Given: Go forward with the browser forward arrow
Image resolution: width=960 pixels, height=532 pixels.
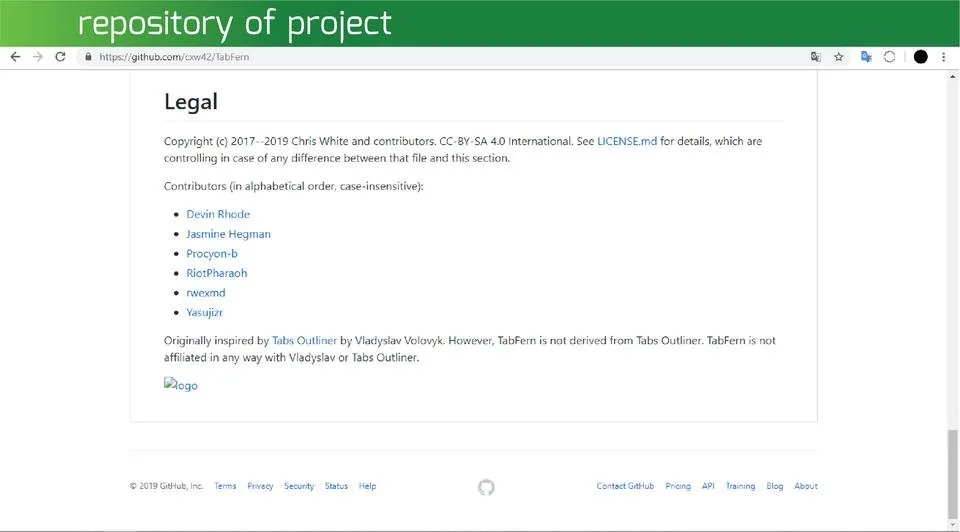Looking at the screenshot, I should click(38, 57).
